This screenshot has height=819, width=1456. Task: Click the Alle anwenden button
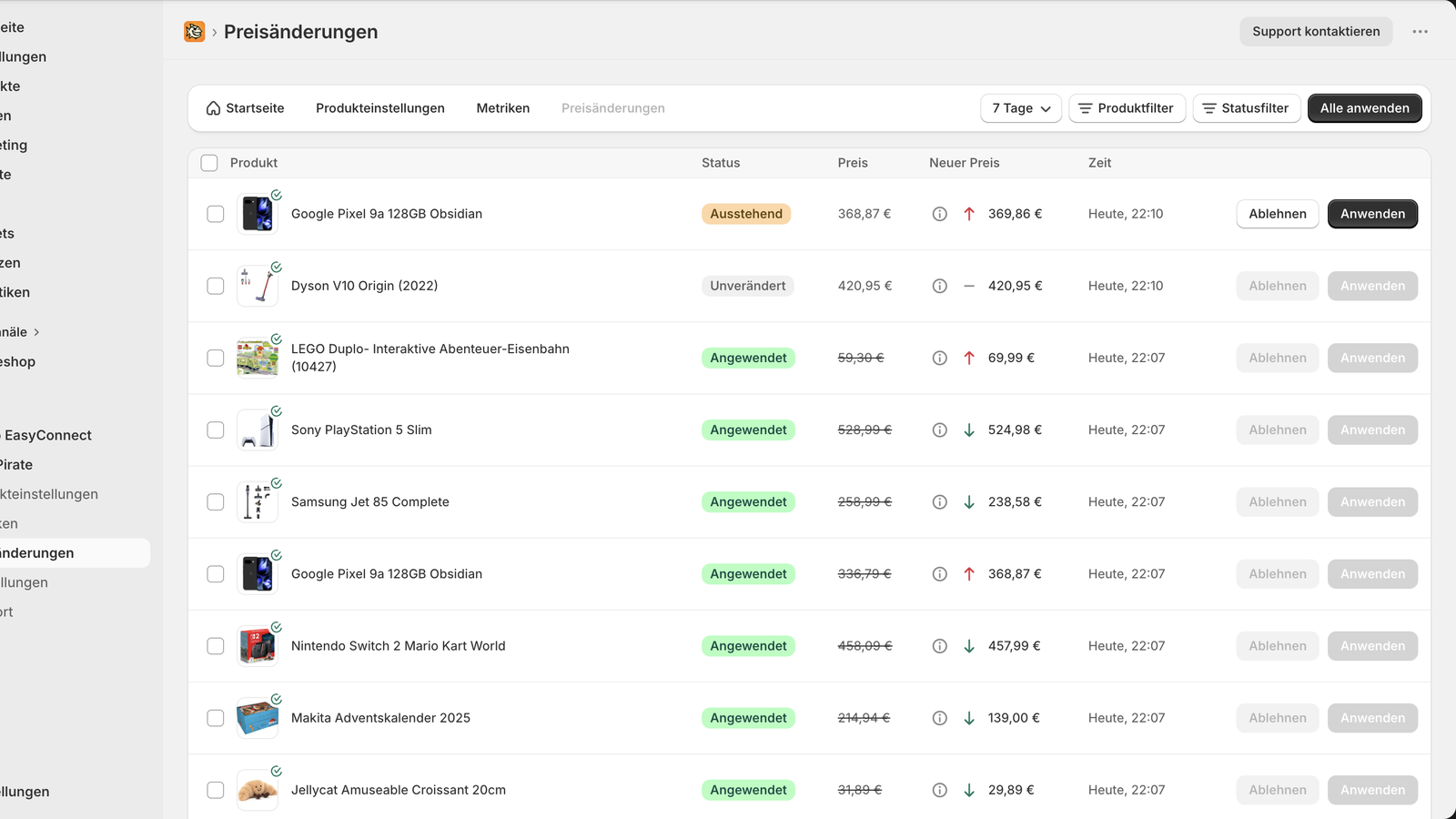click(1364, 108)
